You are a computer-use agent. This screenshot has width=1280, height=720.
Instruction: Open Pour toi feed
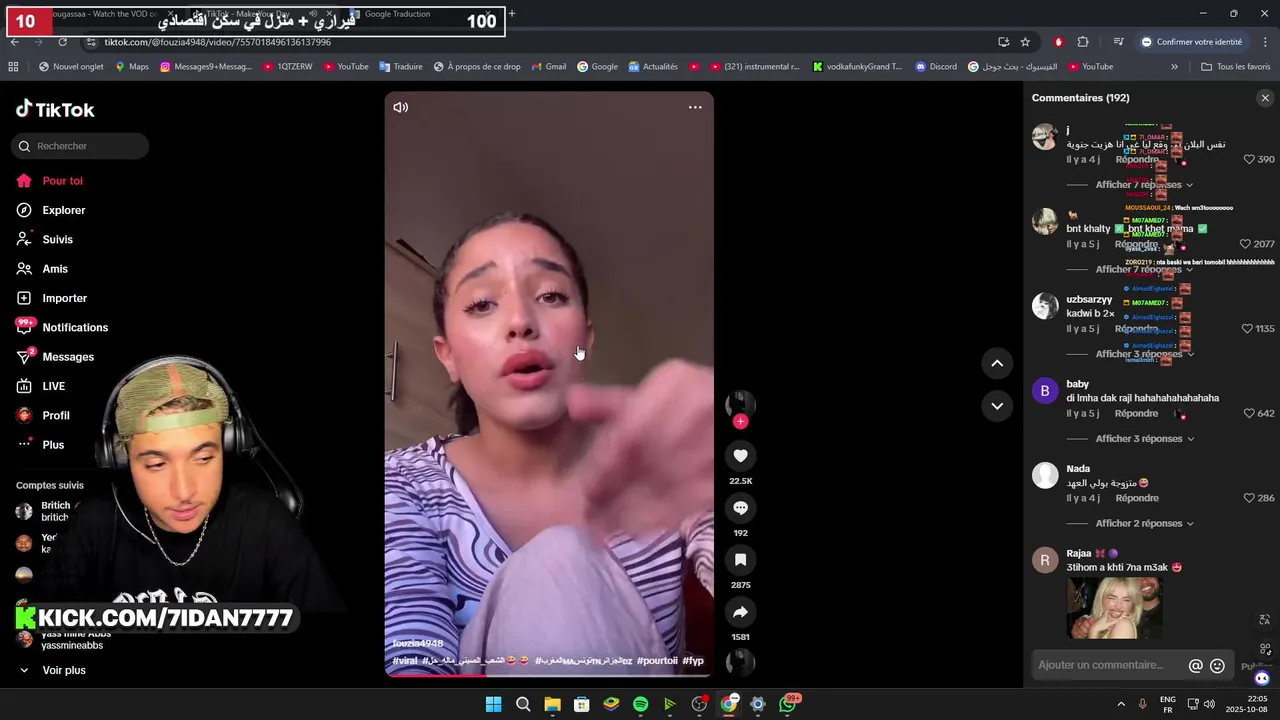50,181
